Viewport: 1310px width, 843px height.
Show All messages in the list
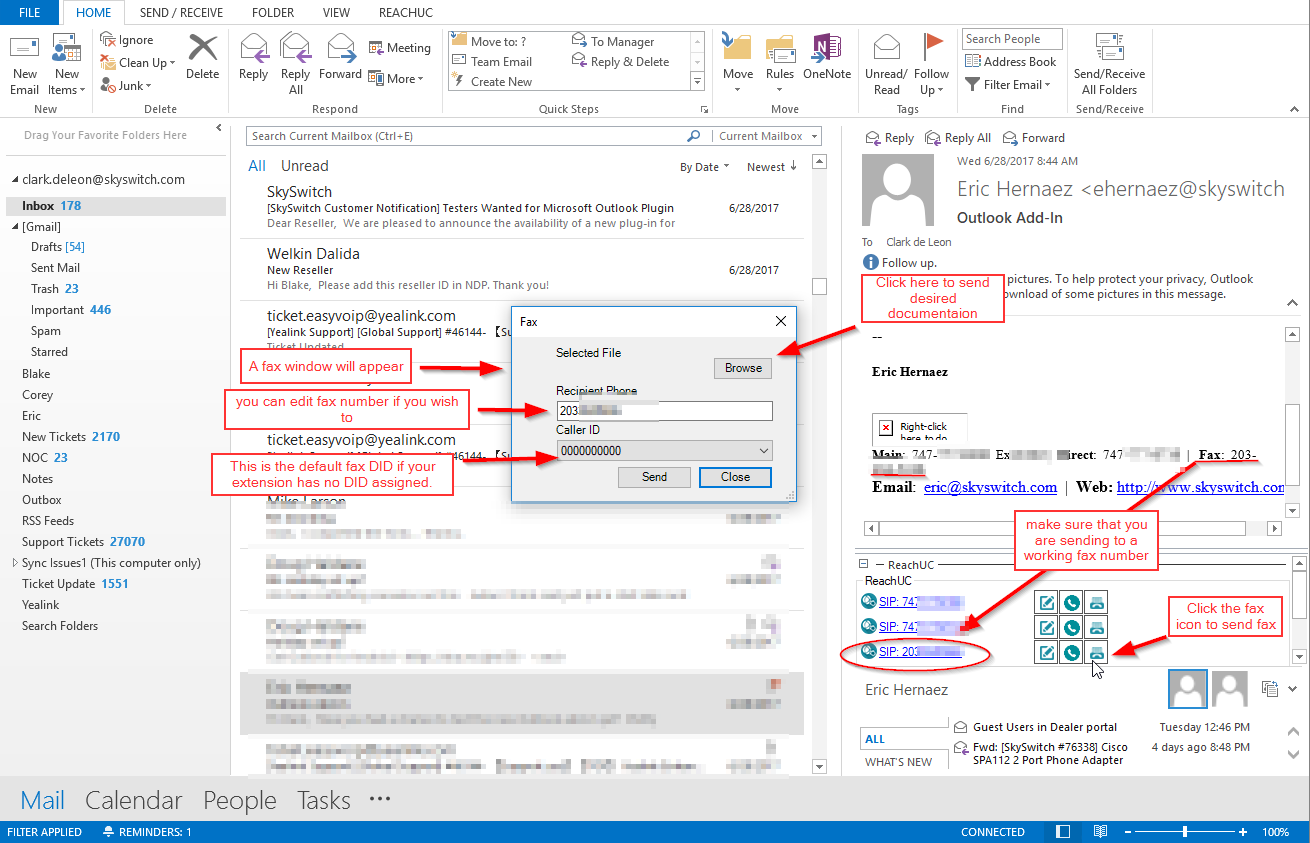pos(257,166)
